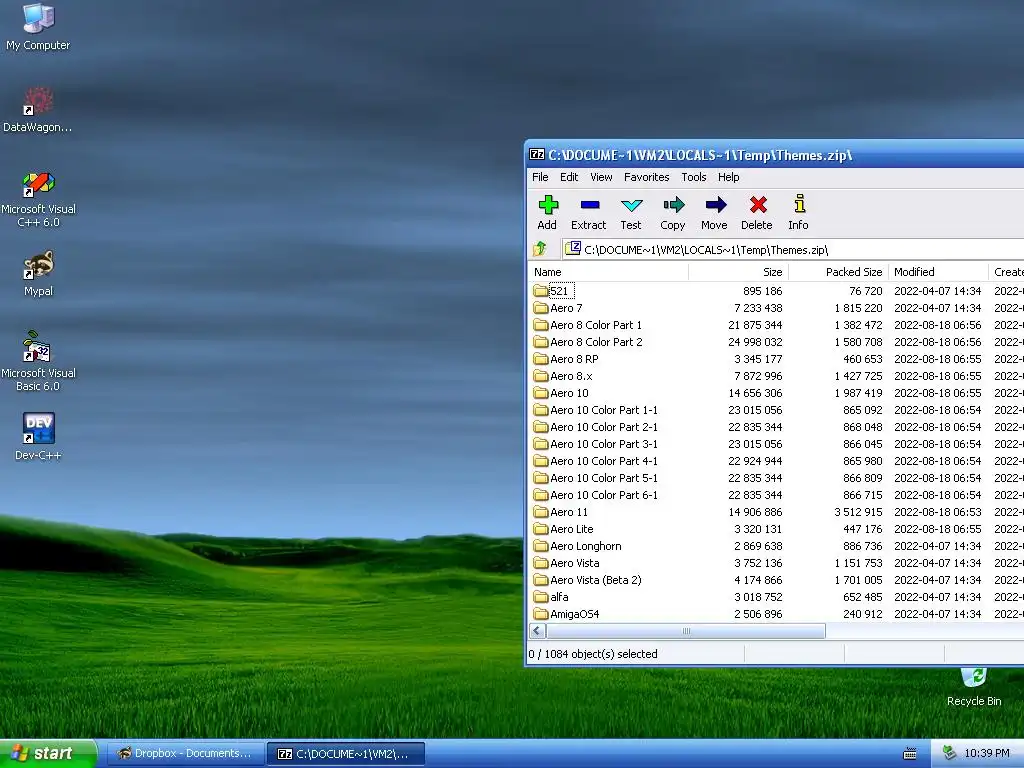Go up one folder level in 7-Zip
This screenshot has height=768, width=1024.
540,249
